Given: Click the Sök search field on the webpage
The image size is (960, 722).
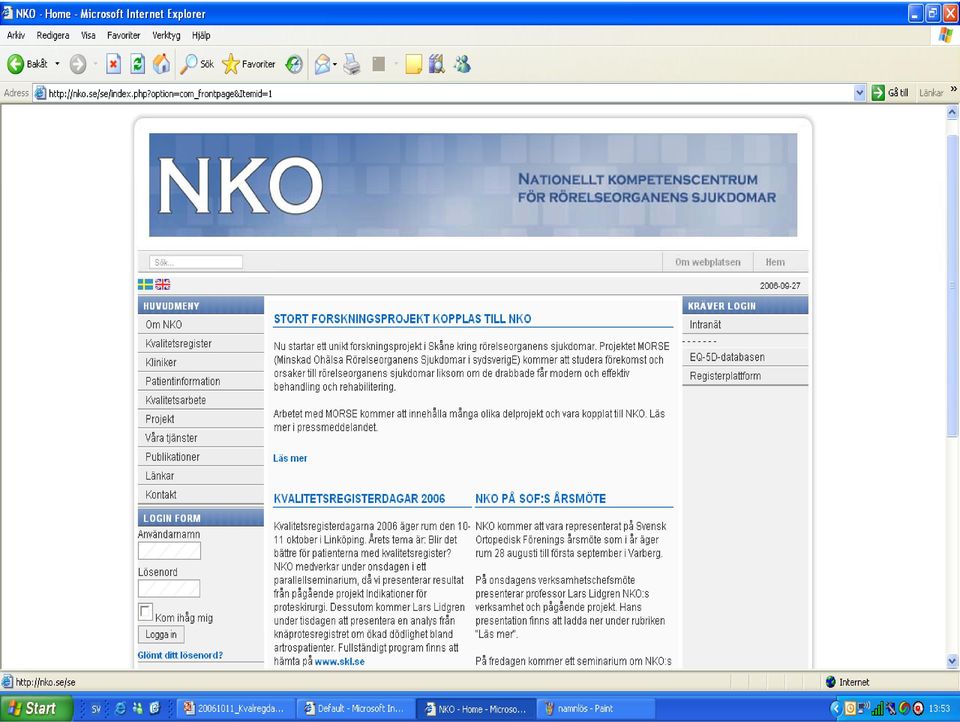Looking at the screenshot, I should tap(196, 262).
